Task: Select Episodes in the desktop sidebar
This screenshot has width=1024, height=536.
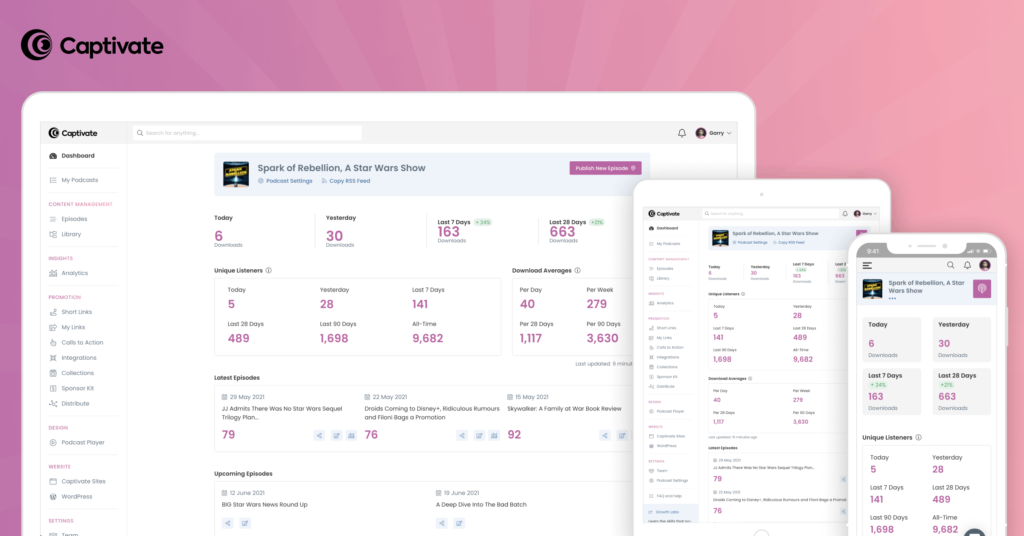Action: (74, 219)
